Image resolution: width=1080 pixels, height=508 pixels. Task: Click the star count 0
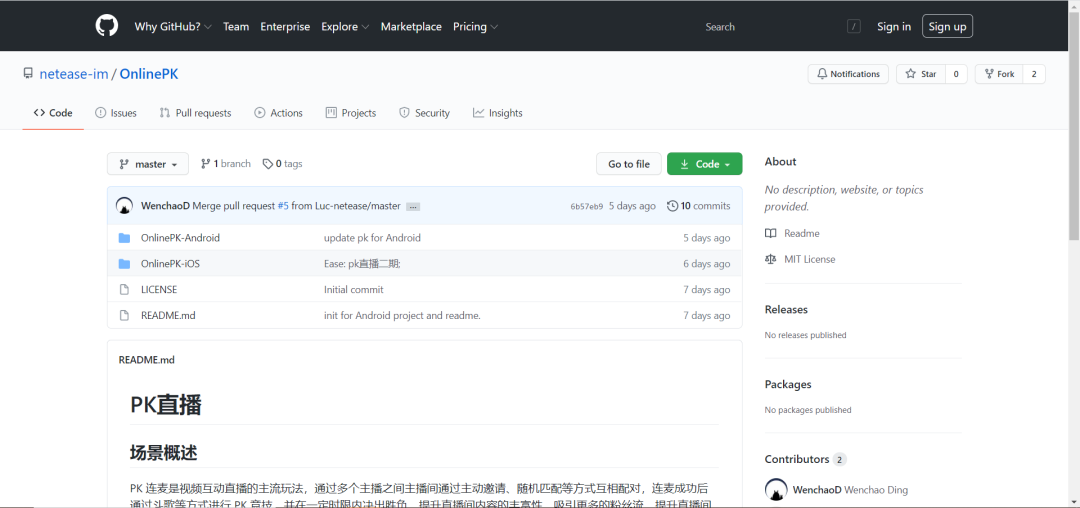pyautogui.click(x=956, y=74)
